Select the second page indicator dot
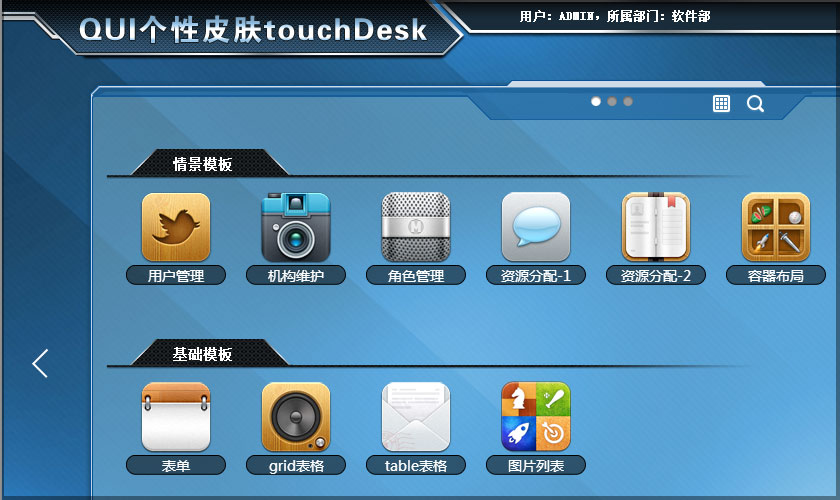This screenshot has width=840, height=500. coord(612,101)
